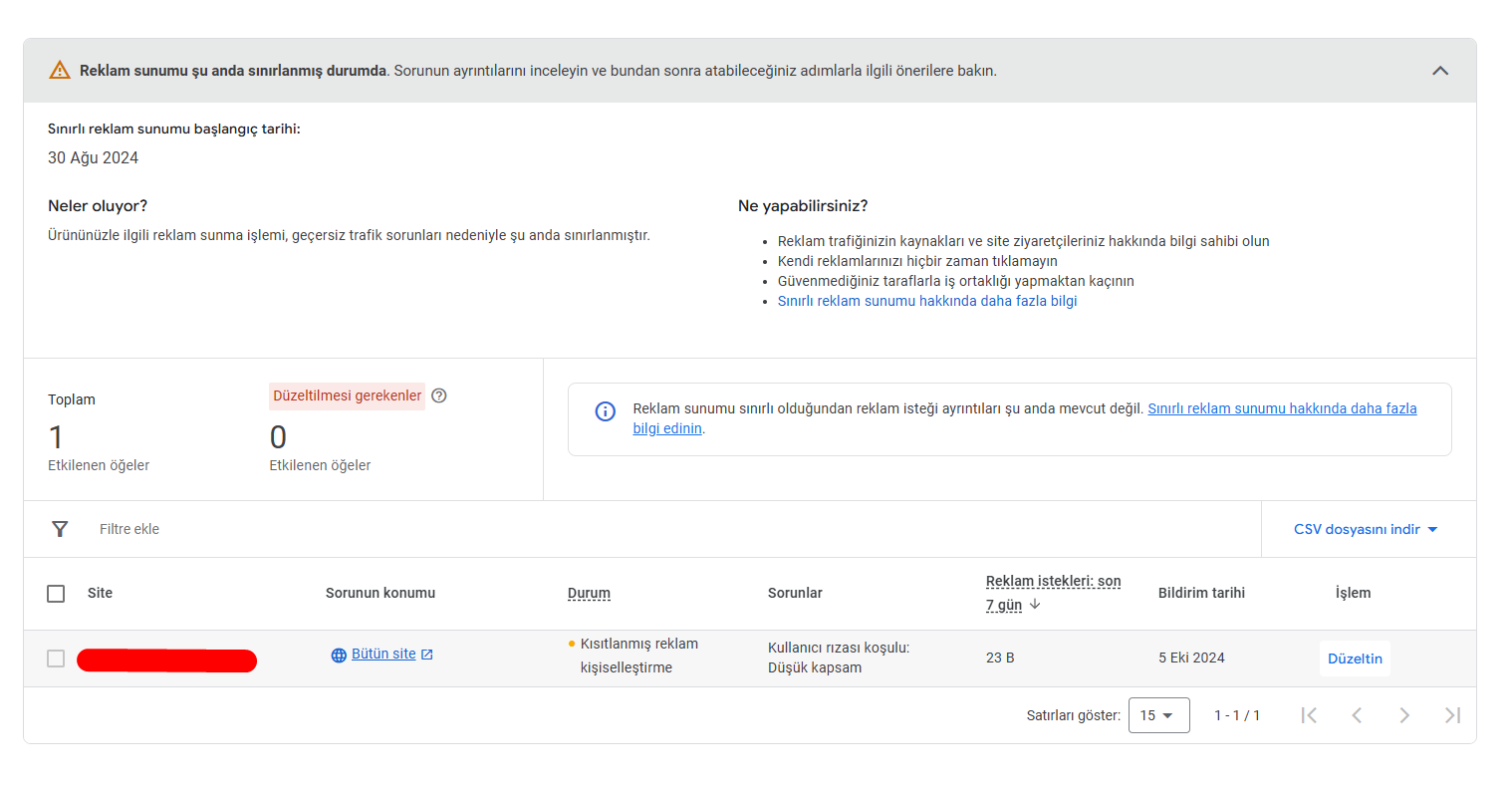Click the filter funnel icon
This screenshot has height=792, width=1512.
pos(60,529)
